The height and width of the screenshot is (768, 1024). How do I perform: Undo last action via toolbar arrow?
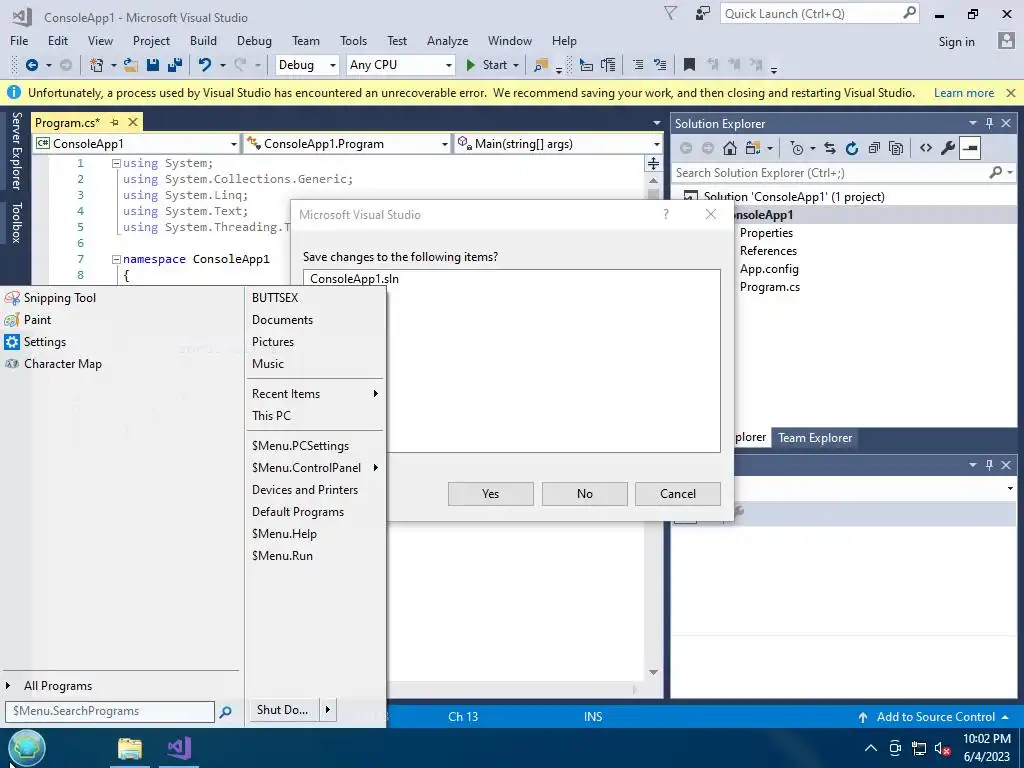[205, 65]
